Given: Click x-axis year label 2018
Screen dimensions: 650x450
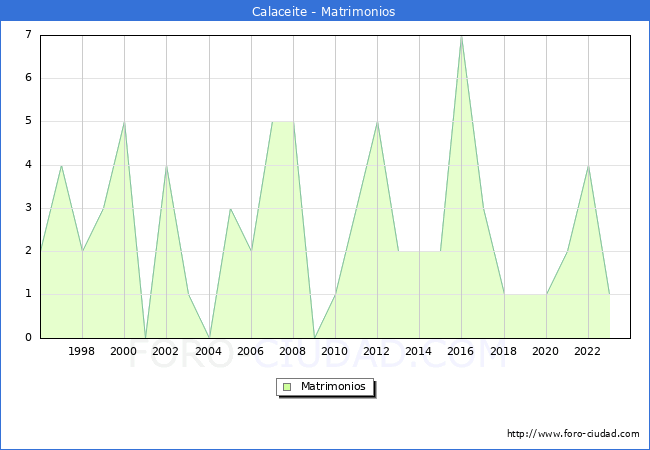Looking at the screenshot, I should (504, 351).
